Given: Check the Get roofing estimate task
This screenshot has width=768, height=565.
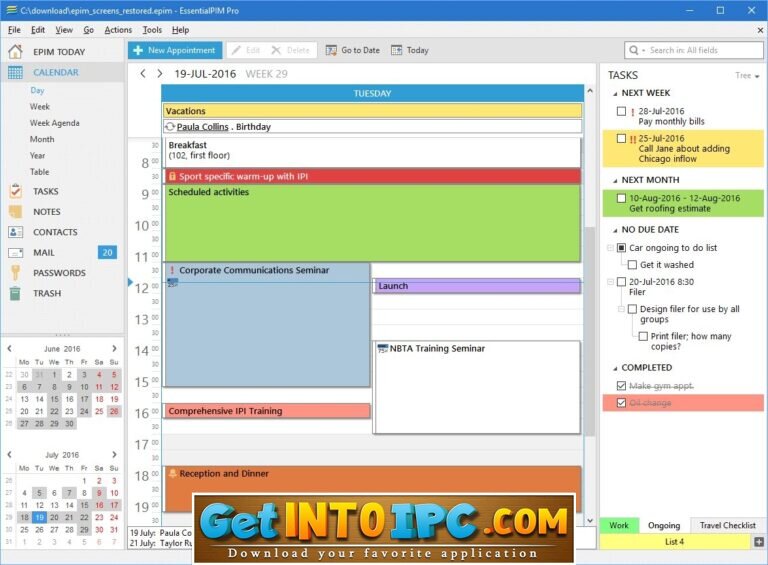Looking at the screenshot, I should [x=621, y=198].
